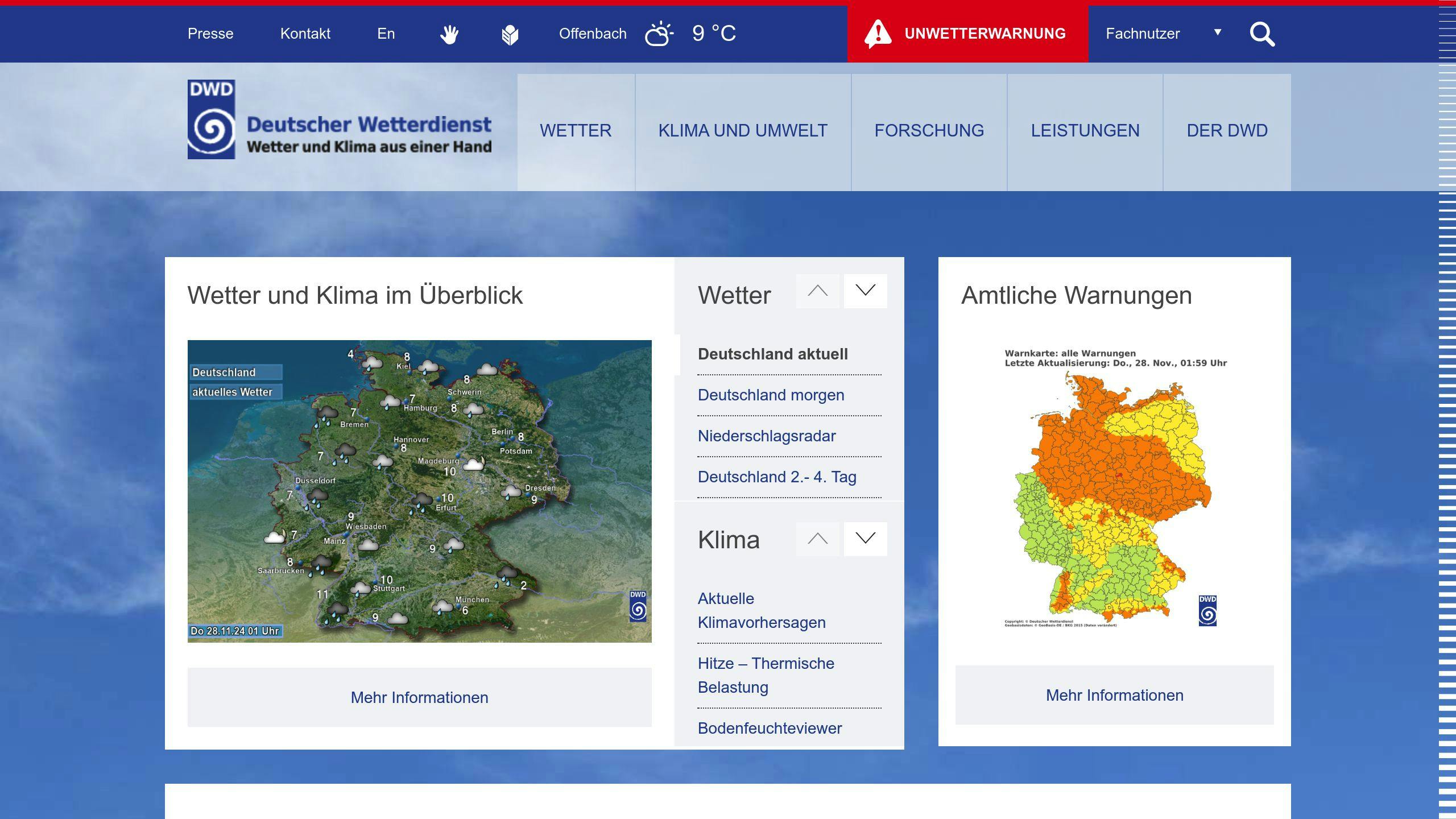Open the sign language (Gebärdensprache) page
1456x819 pixels.
449,34
